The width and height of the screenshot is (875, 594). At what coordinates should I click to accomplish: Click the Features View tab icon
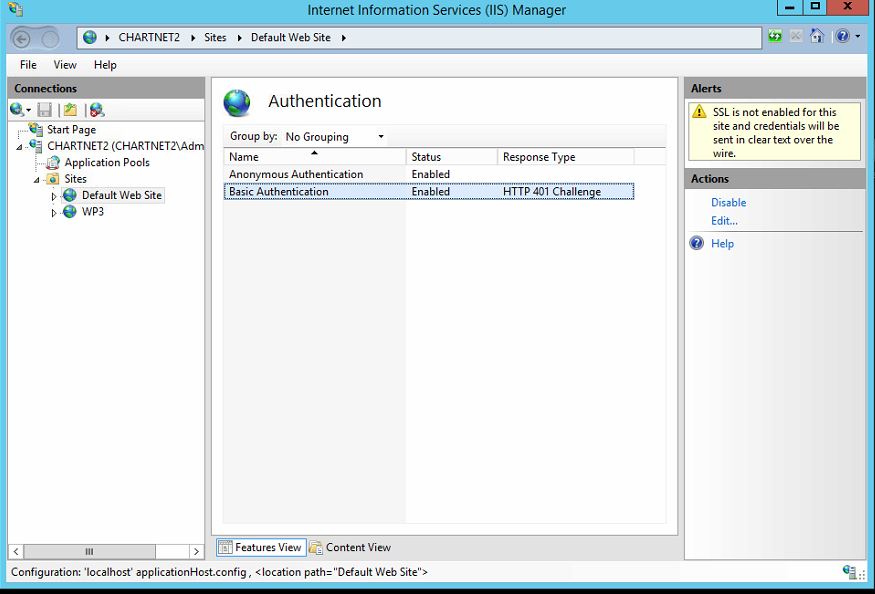pos(225,548)
